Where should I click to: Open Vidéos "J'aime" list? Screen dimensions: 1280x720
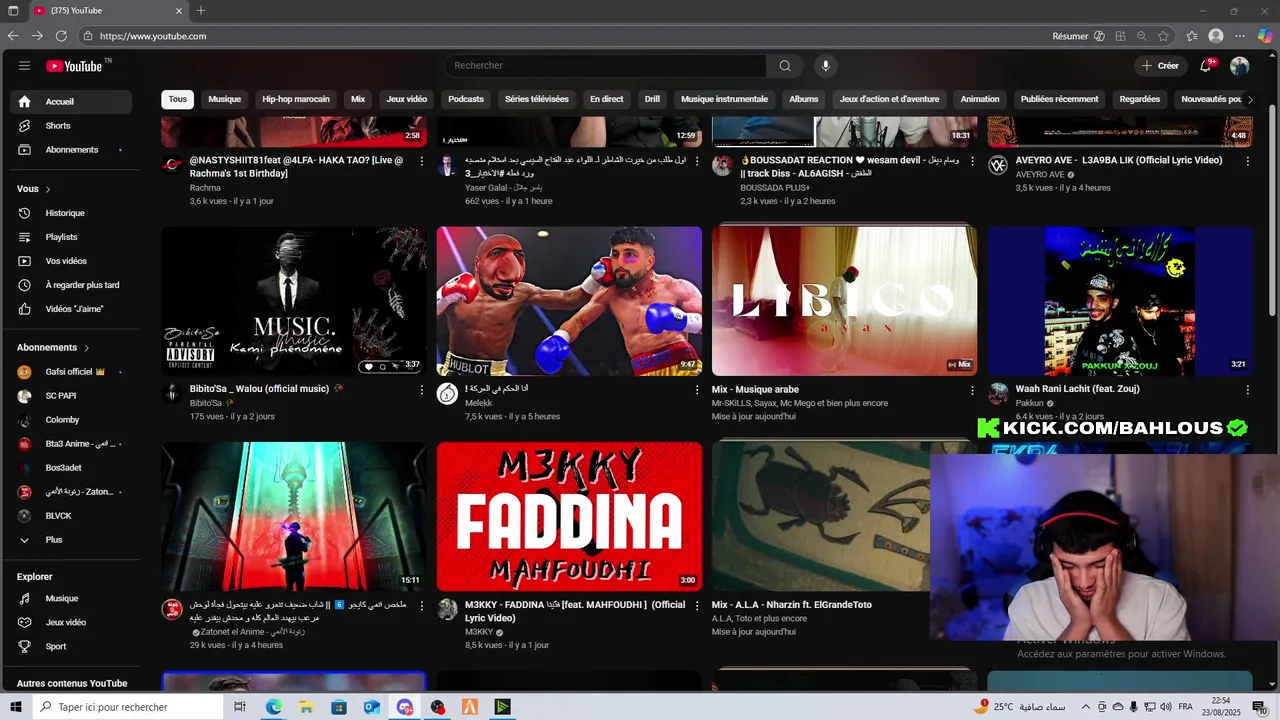point(71,309)
